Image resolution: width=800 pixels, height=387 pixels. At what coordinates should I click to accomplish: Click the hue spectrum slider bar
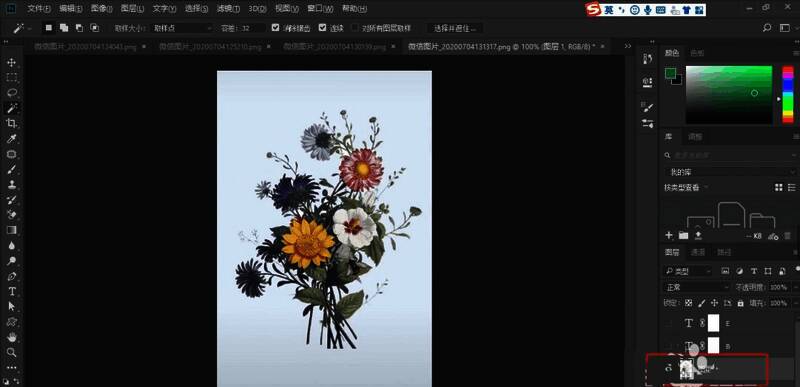(x=788, y=94)
